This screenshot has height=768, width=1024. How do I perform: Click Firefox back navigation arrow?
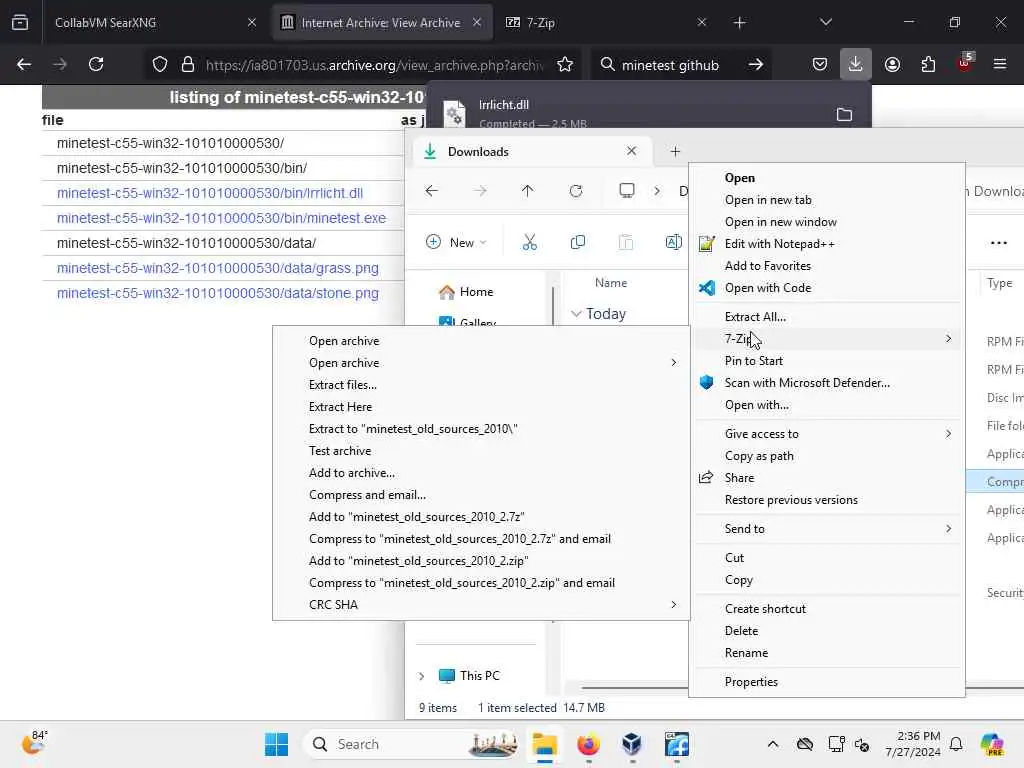tap(24, 65)
